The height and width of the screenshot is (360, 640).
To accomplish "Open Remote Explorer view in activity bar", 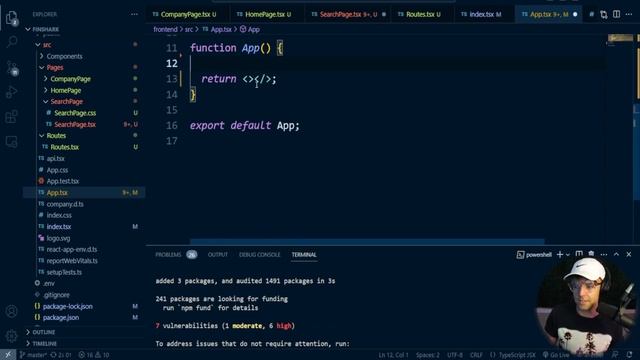I will pos(11,142).
